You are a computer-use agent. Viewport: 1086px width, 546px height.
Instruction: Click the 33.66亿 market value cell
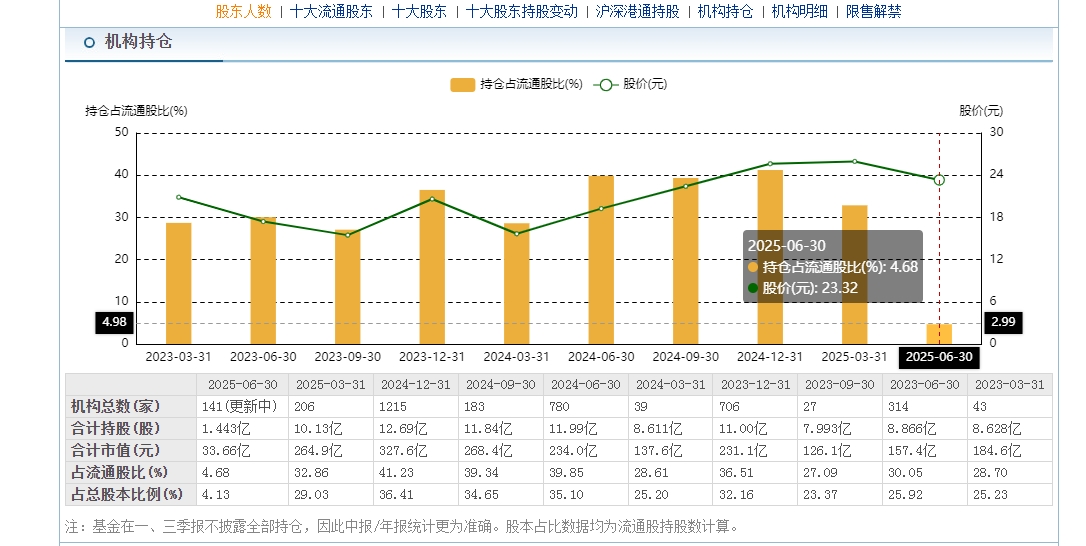tap(242, 450)
